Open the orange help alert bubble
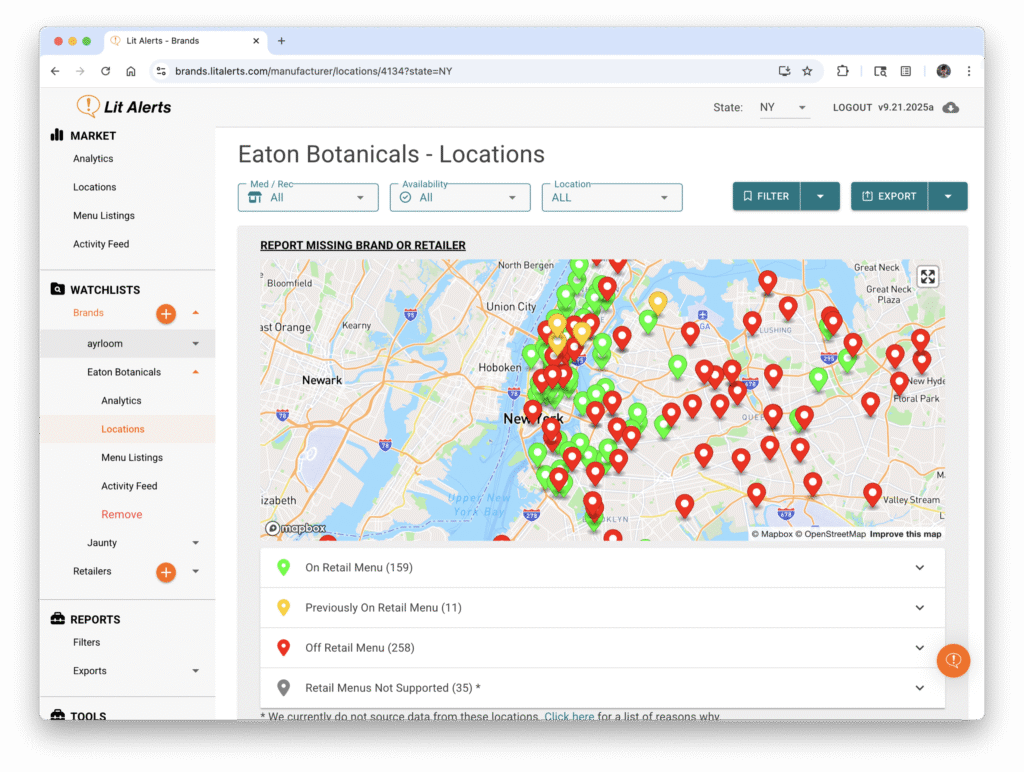 pyautogui.click(x=953, y=661)
